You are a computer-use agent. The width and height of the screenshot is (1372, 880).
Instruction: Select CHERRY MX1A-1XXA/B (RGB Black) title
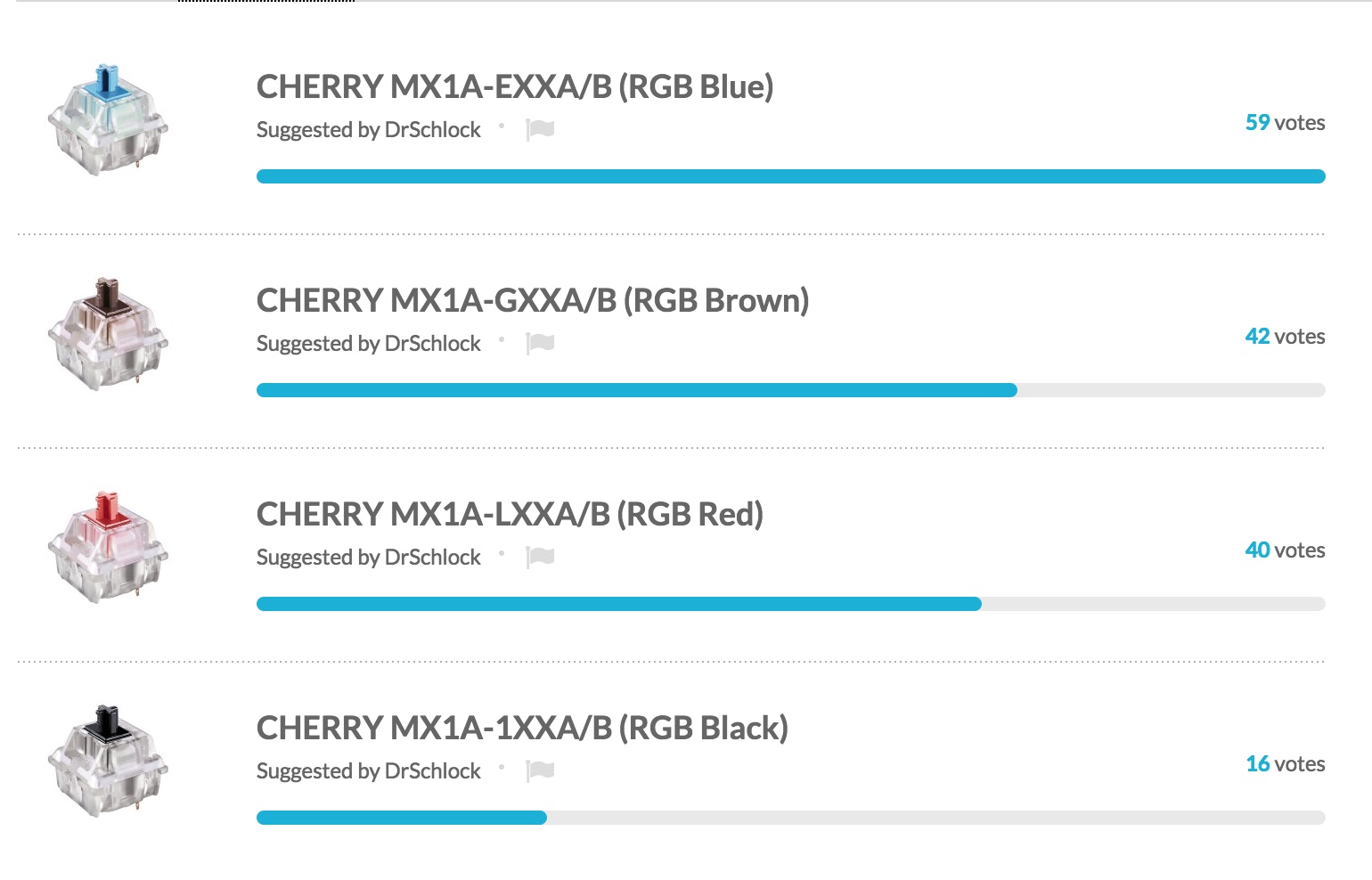click(522, 729)
